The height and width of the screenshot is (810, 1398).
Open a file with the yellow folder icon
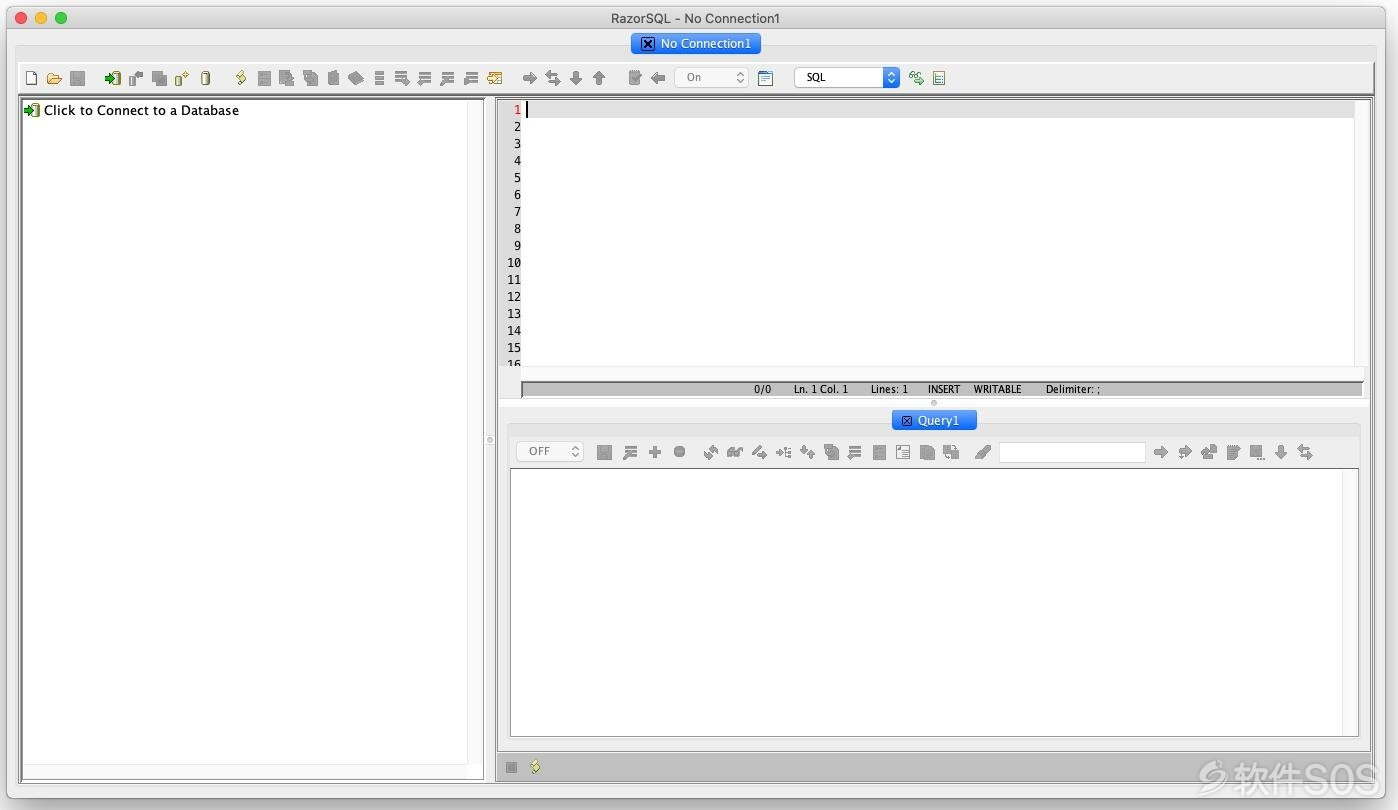pyautogui.click(x=54, y=78)
